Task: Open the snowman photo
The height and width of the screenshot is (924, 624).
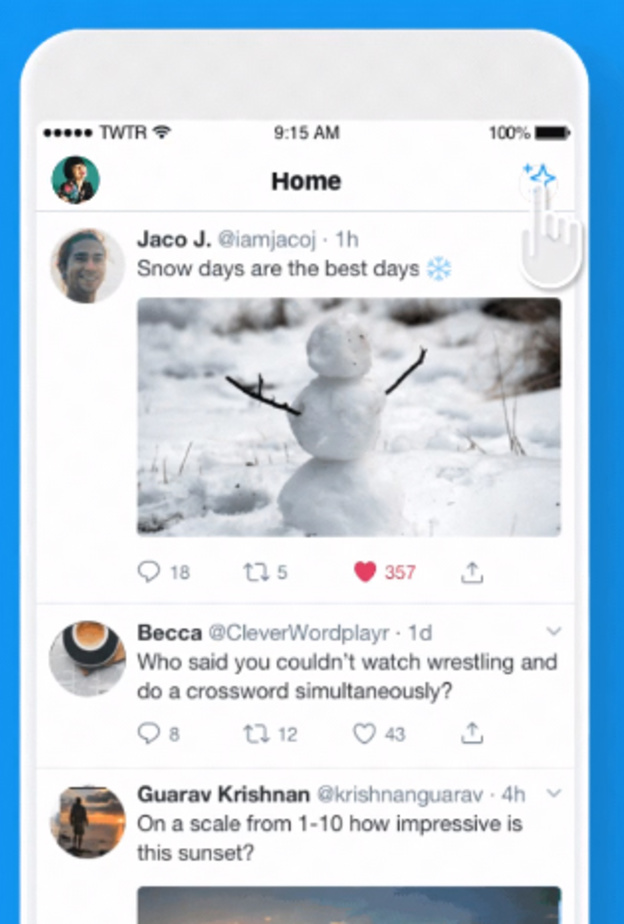Action: pos(349,417)
